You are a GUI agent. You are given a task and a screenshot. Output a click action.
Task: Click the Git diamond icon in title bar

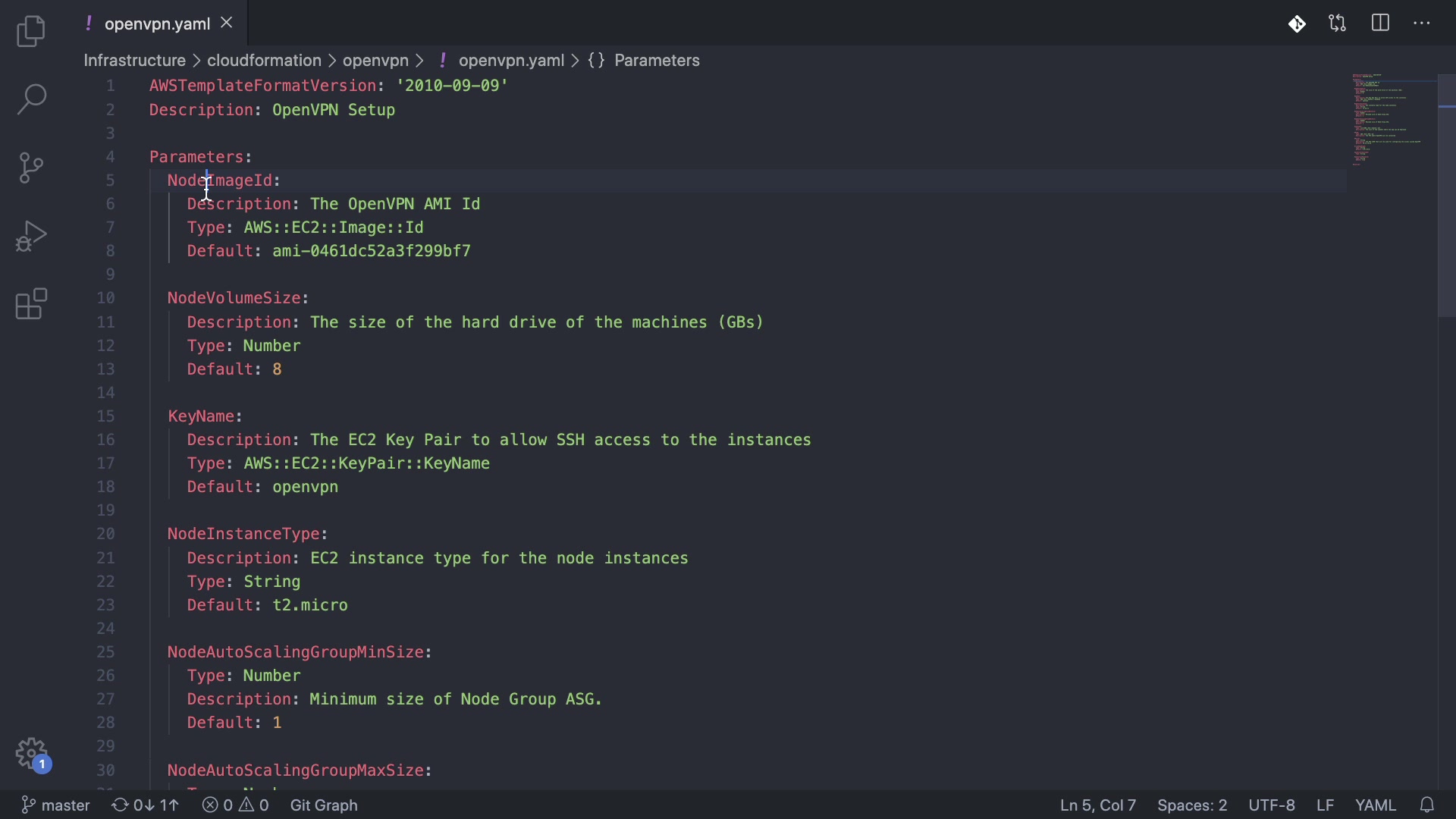[1297, 24]
